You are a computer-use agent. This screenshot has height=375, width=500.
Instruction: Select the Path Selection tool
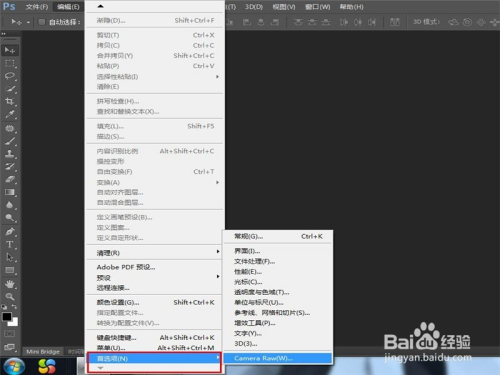pyautogui.click(x=10, y=257)
